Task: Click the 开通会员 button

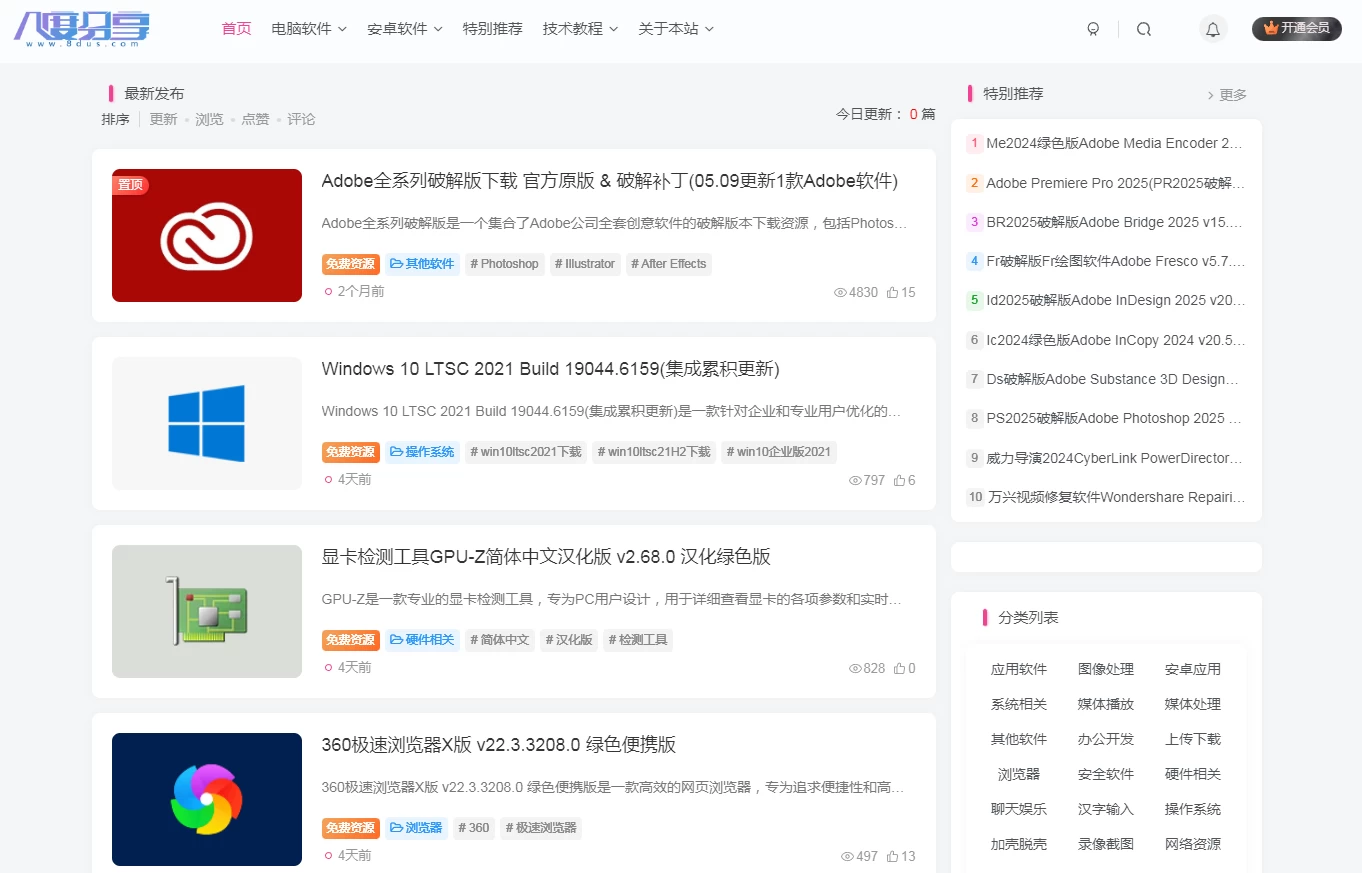Action: (1296, 28)
